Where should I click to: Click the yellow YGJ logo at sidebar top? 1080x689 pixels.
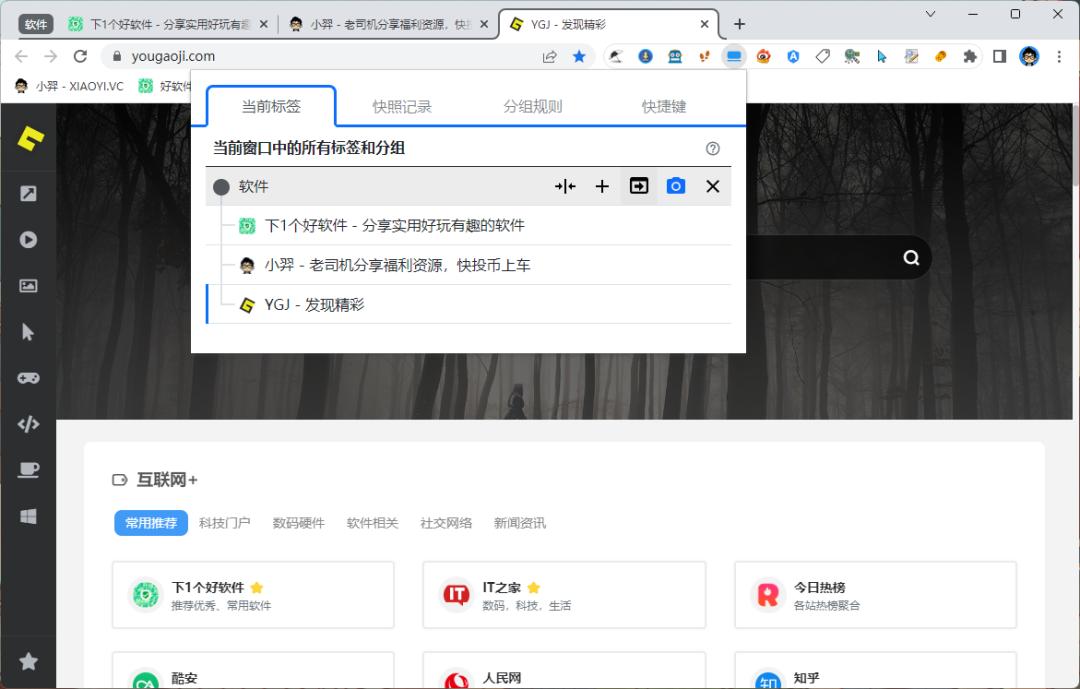point(27,141)
